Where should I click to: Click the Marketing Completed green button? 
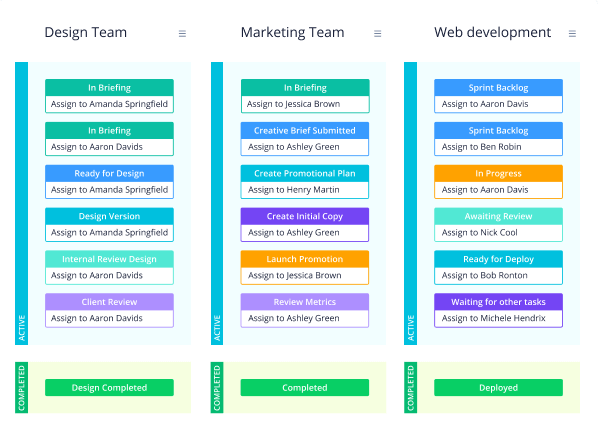click(305, 387)
